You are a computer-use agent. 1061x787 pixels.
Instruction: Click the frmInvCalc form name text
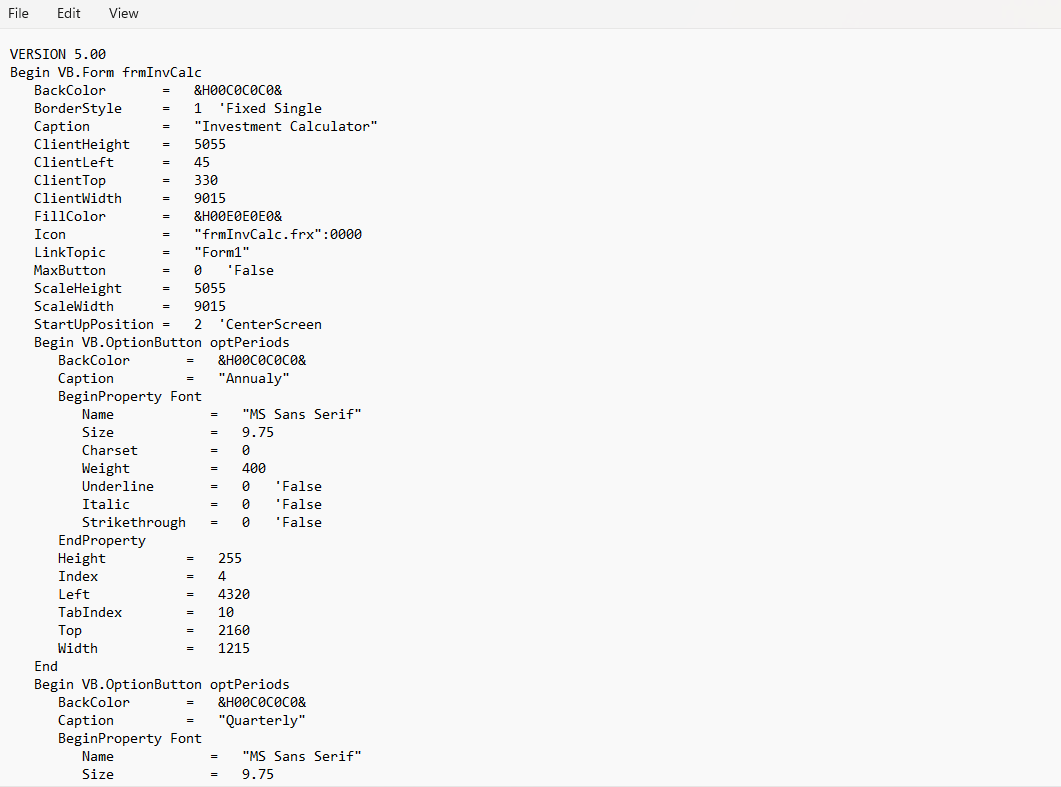click(163, 72)
